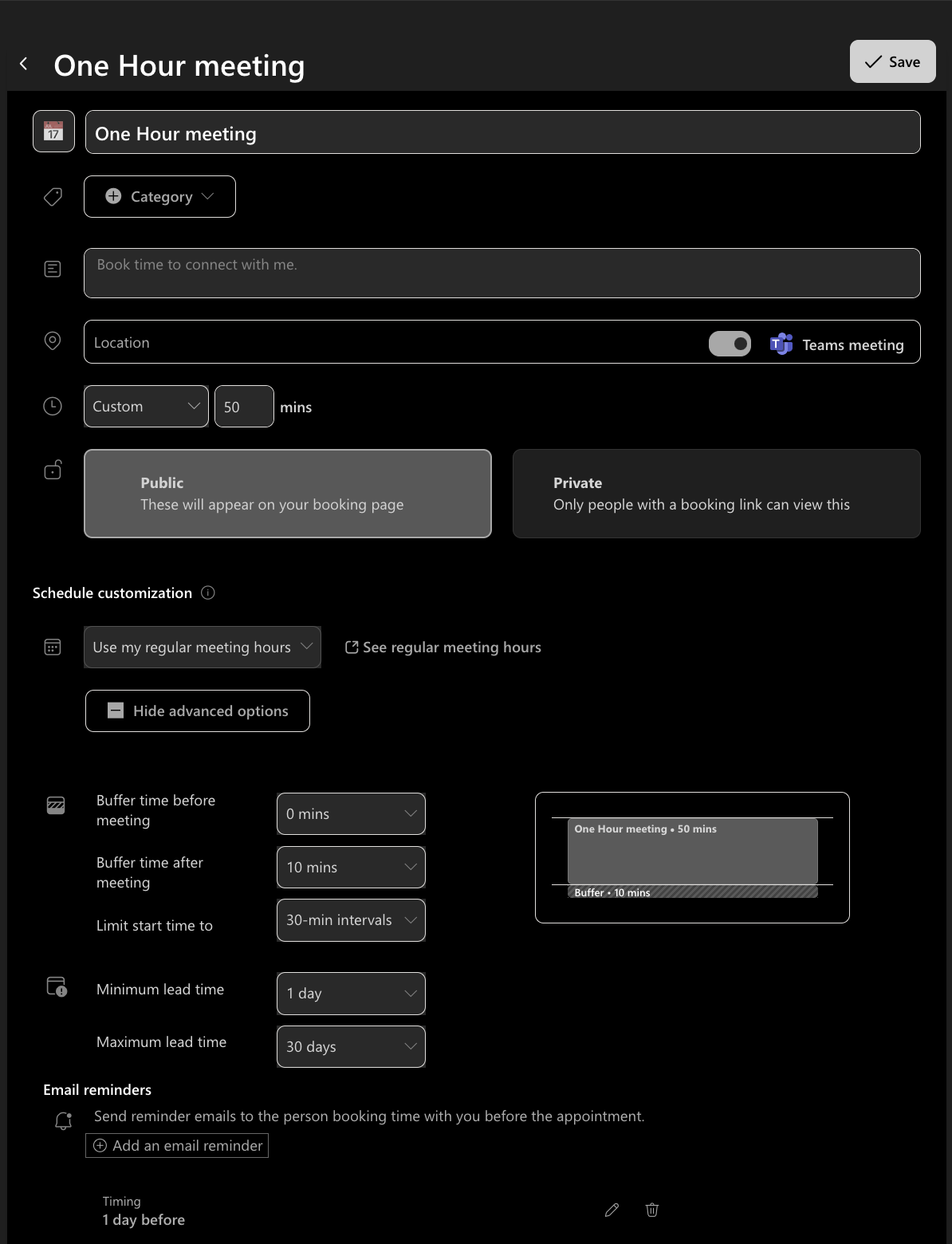
Task: Click the 'Limit start time to' label
Action: click(155, 925)
